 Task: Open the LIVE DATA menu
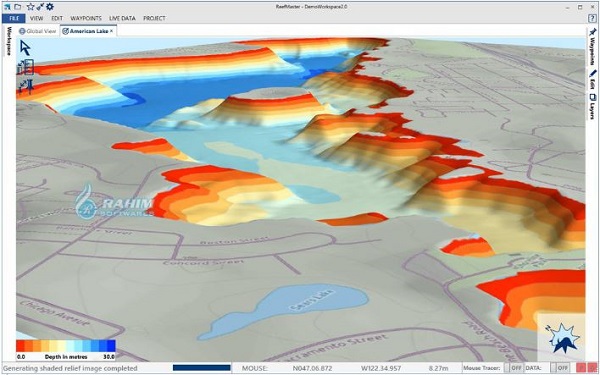pos(122,18)
